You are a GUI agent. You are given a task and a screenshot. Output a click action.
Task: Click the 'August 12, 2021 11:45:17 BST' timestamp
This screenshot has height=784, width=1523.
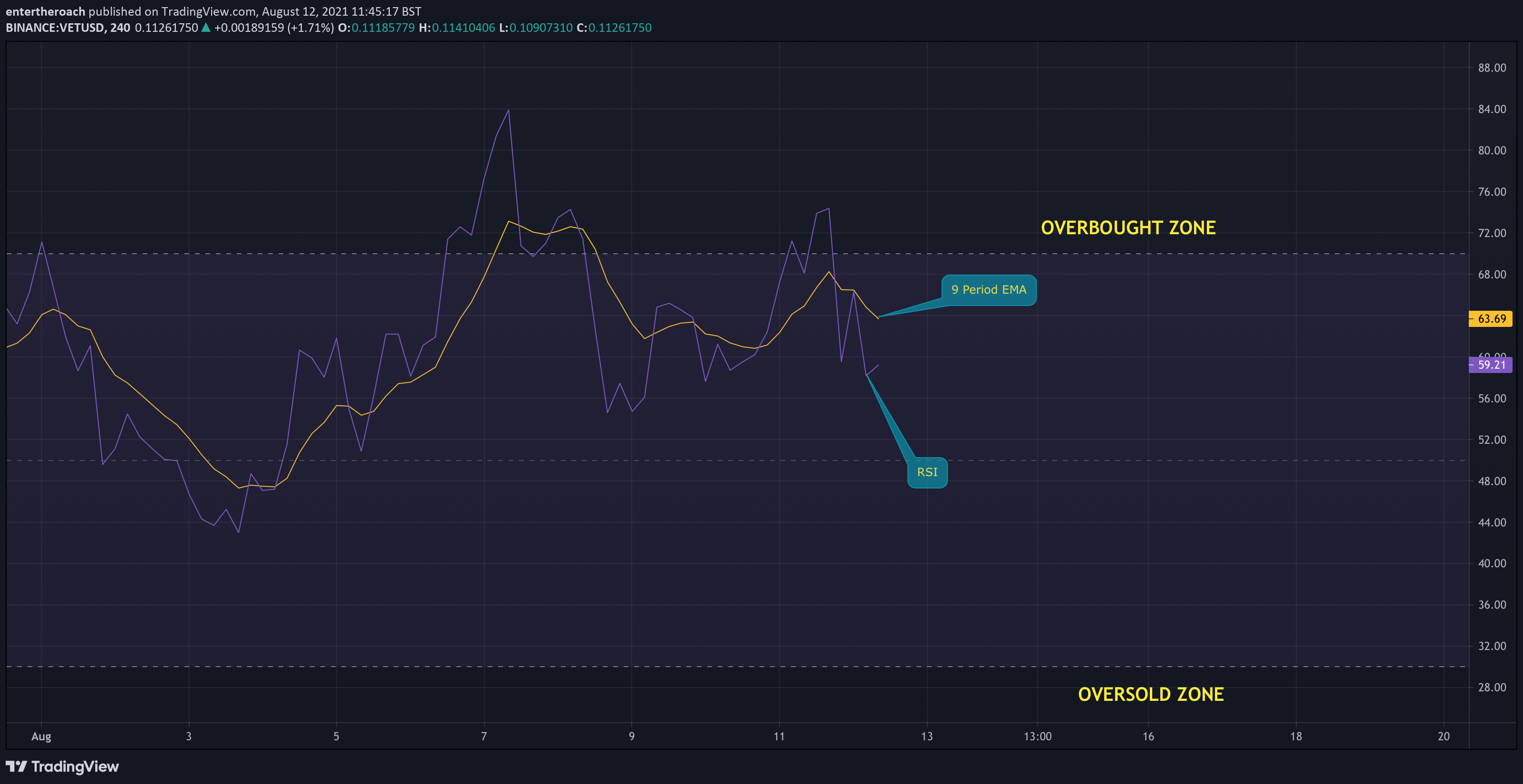pos(342,11)
